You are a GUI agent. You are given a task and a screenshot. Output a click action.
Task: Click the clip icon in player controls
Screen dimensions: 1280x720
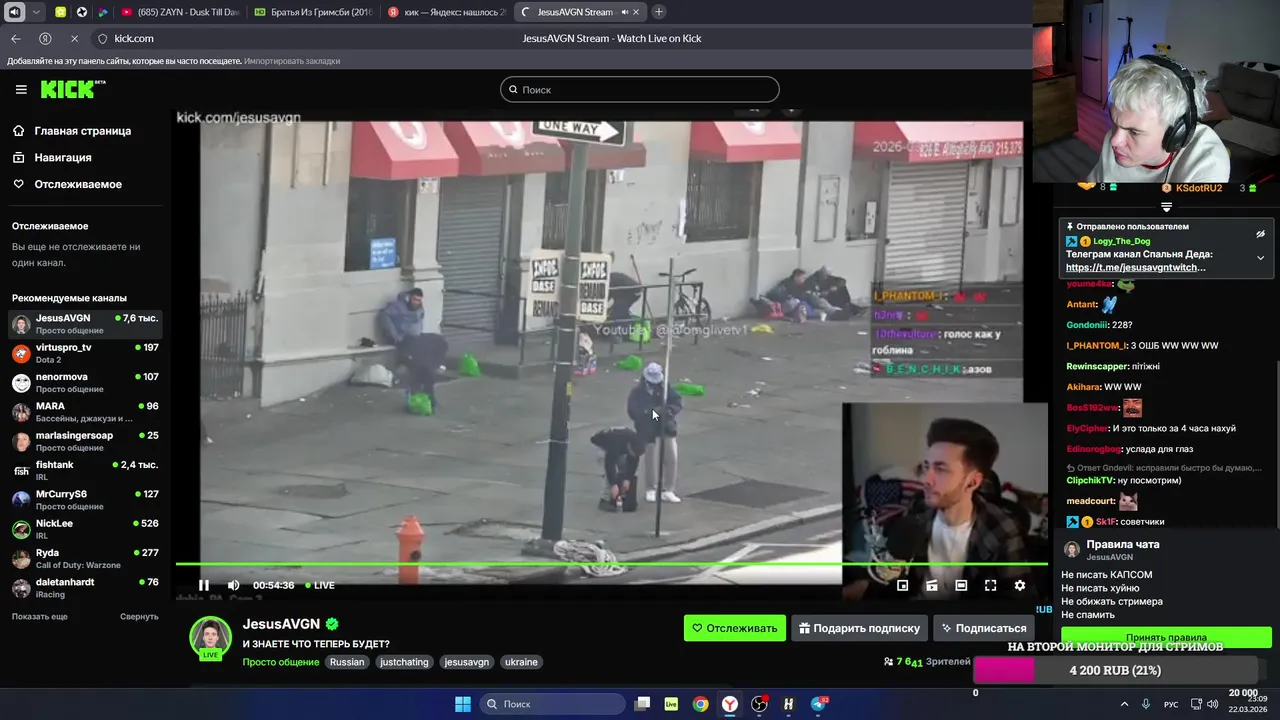[931, 585]
